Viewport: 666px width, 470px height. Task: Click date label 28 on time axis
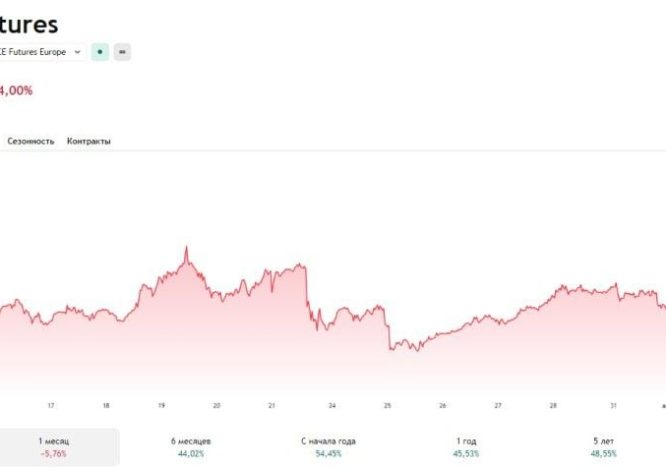tap(552, 405)
